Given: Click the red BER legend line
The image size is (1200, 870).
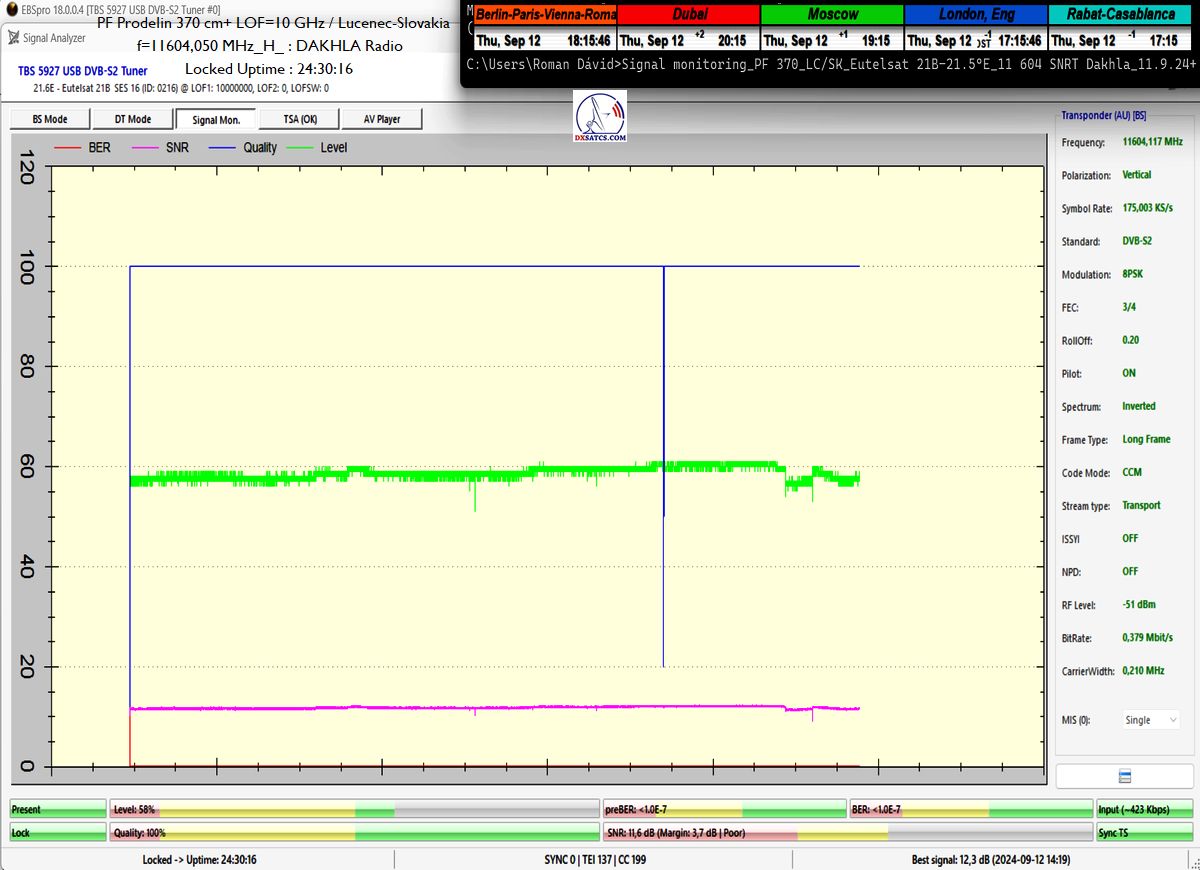Looking at the screenshot, I should [x=67, y=148].
